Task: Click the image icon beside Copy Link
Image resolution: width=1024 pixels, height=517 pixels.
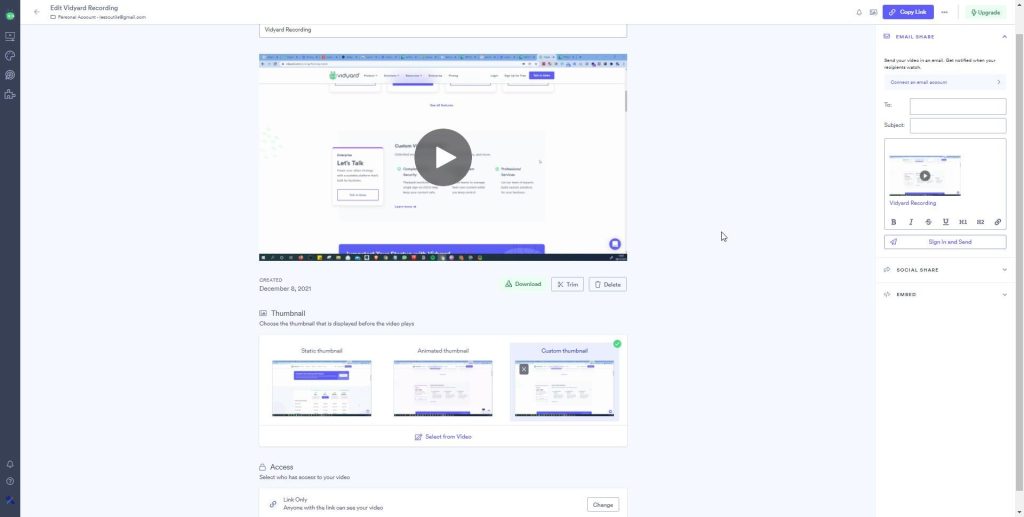Action: point(873,12)
